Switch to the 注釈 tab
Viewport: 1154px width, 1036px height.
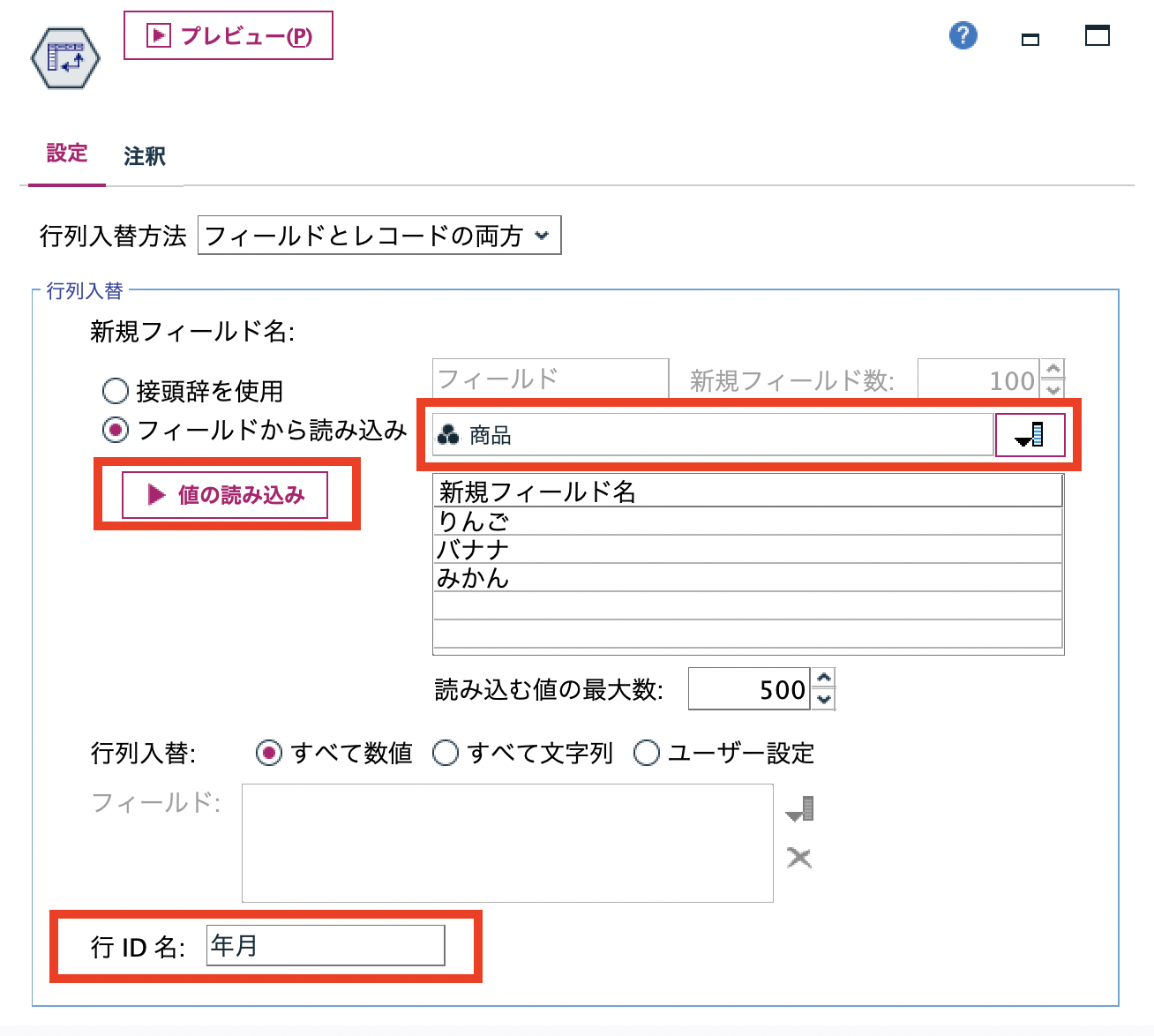click(x=144, y=155)
